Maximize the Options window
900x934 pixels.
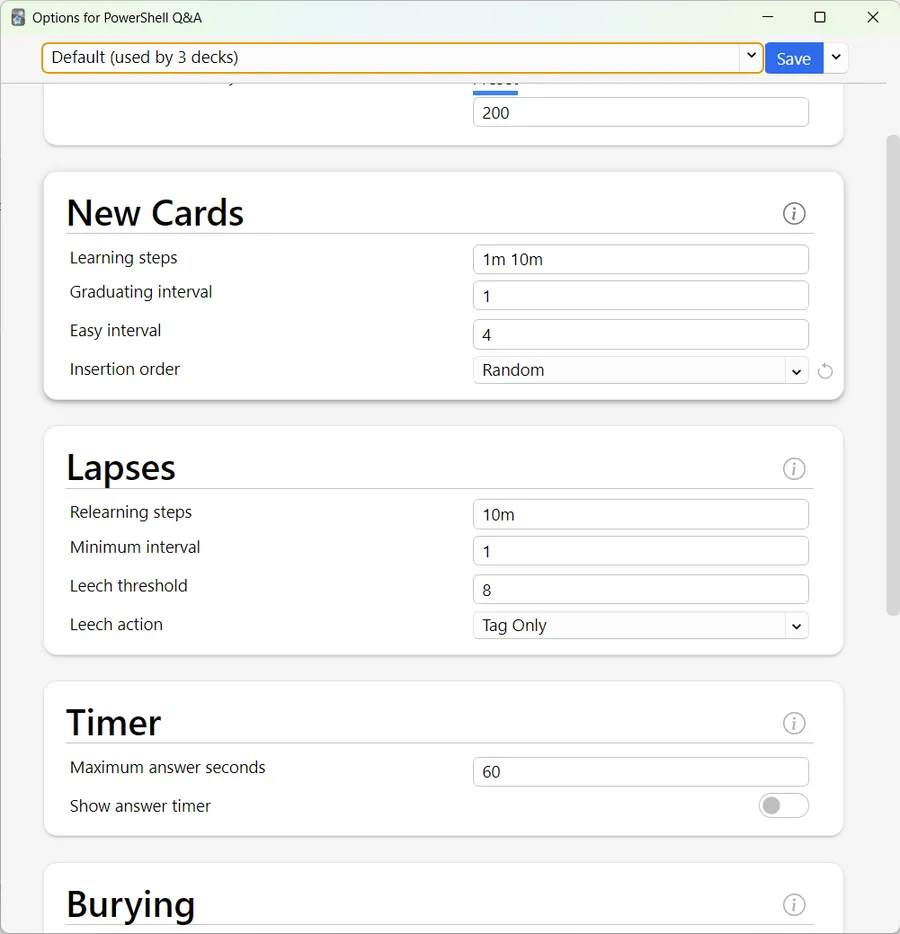click(820, 17)
